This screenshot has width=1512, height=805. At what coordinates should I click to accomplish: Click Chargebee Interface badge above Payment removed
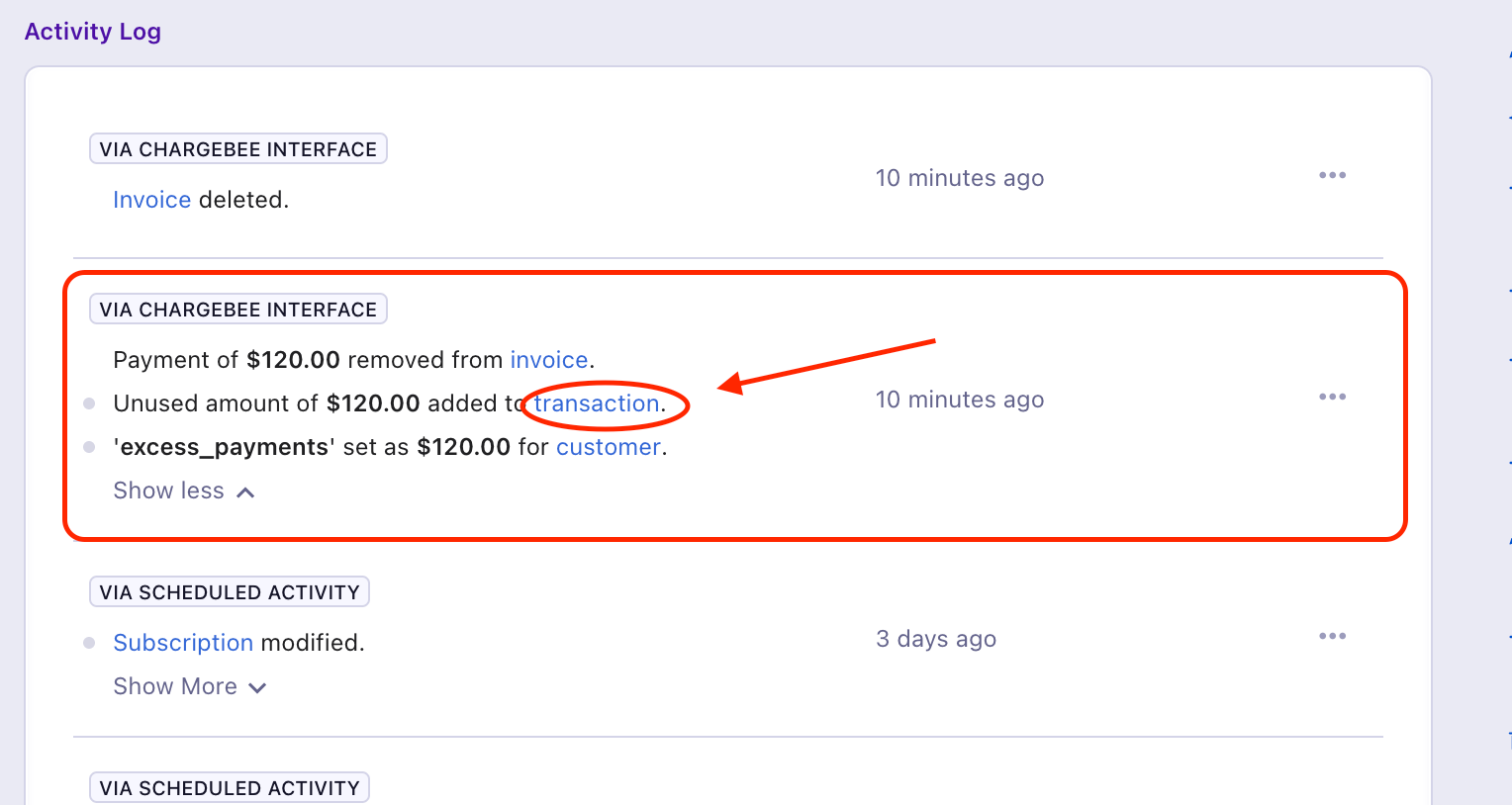(237, 310)
